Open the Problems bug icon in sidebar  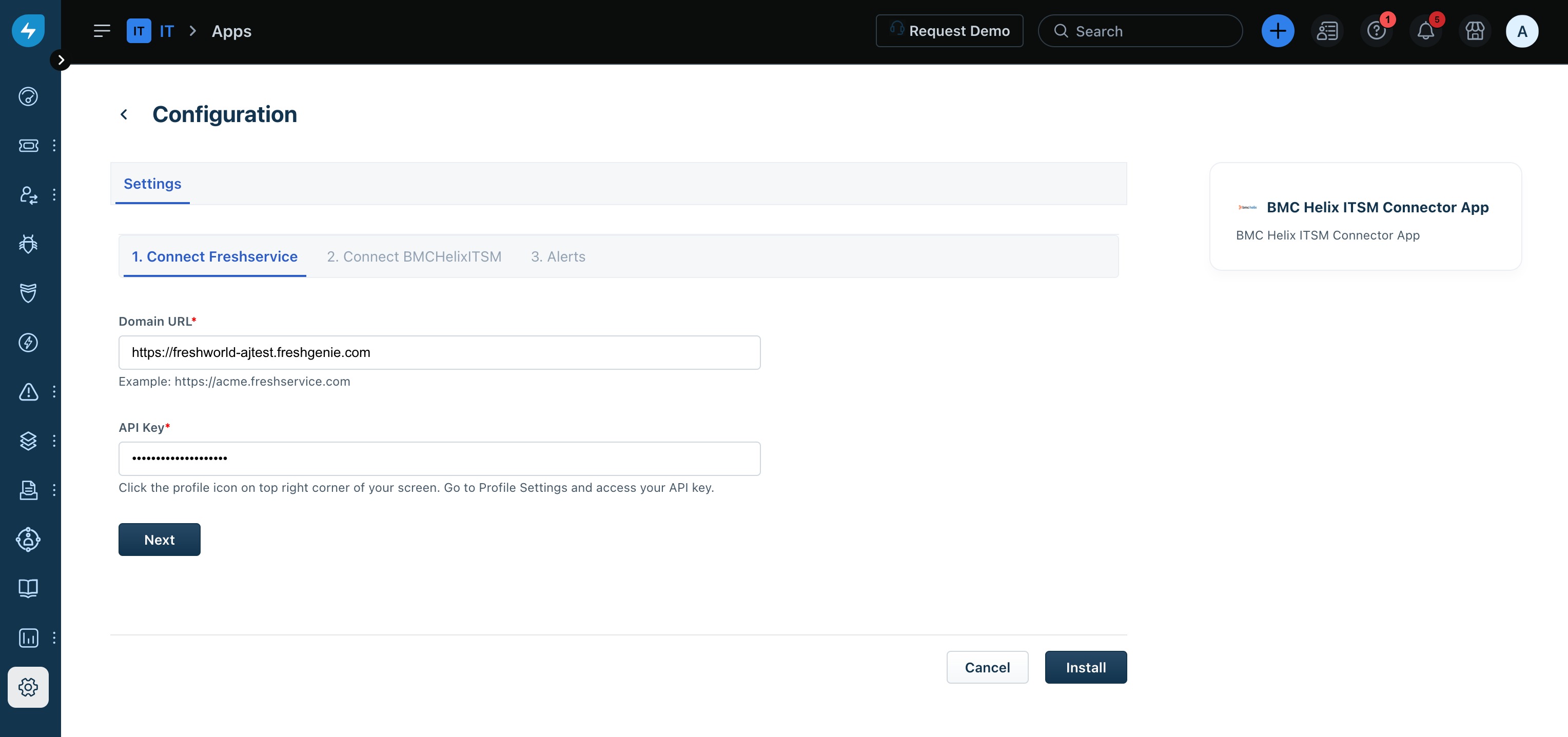point(28,244)
